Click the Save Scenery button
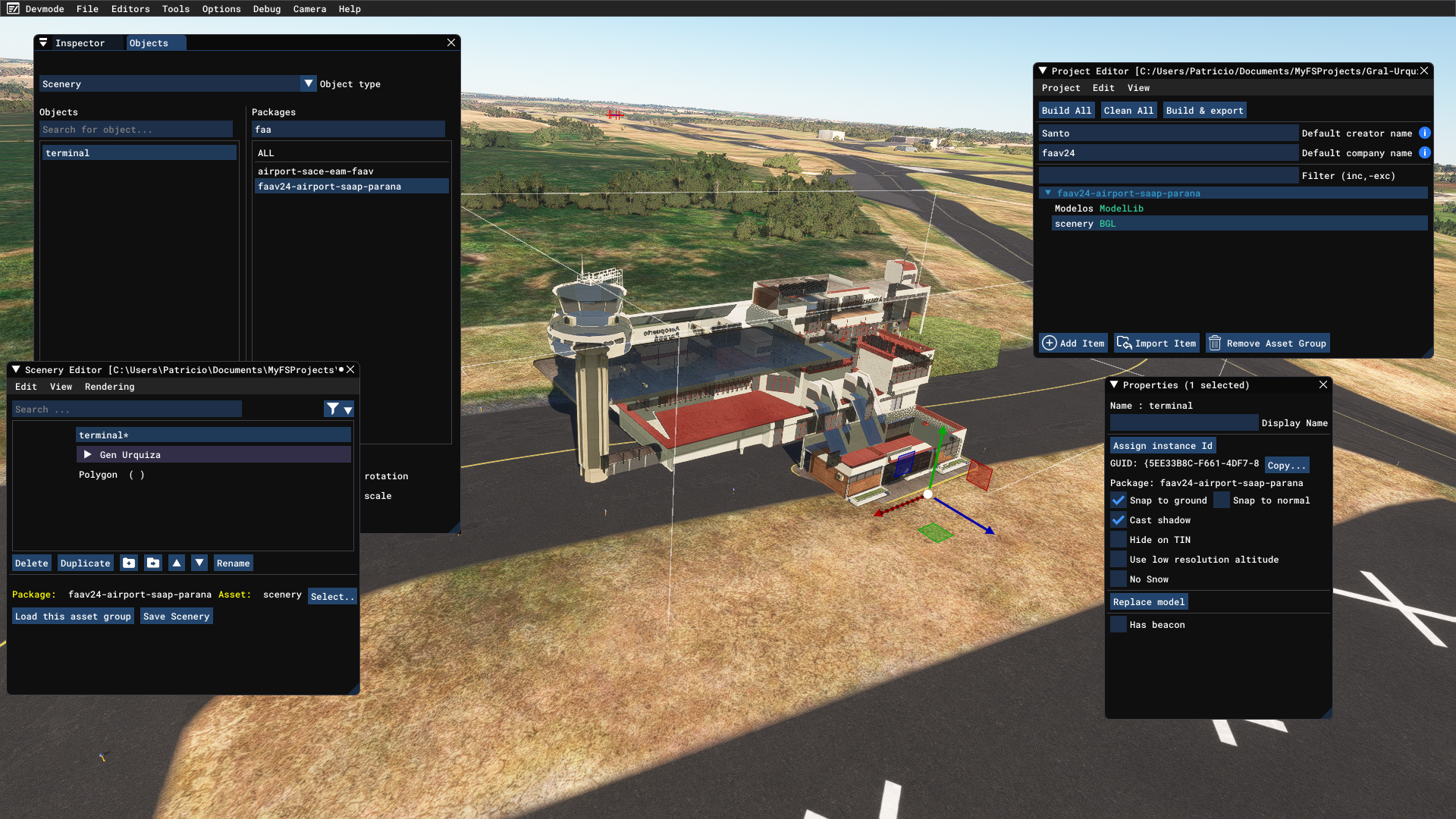The width and height of the screenshot is (1456, 819). click(176, 616)
